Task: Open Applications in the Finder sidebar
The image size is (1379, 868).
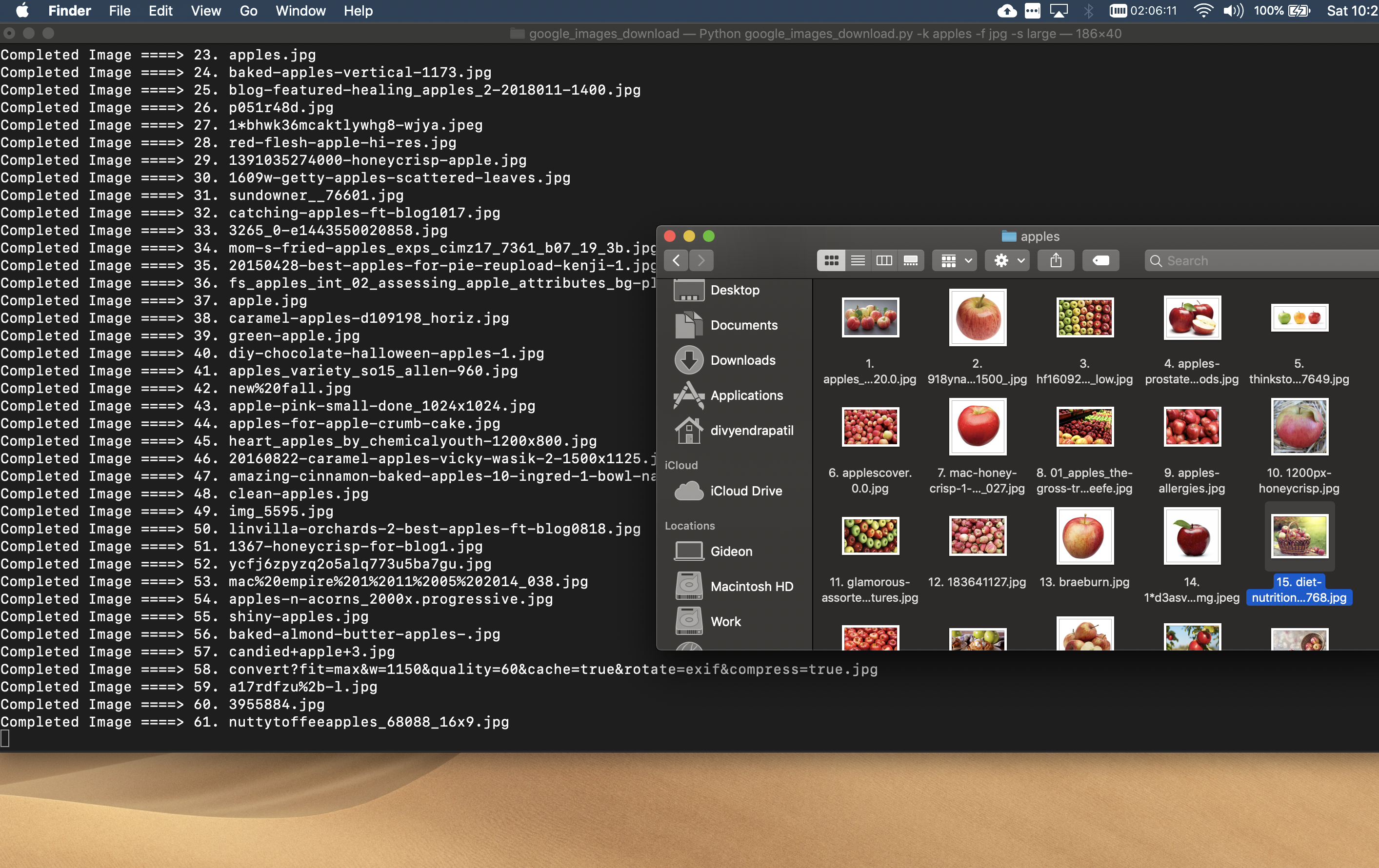Action: tap(746, 395)
